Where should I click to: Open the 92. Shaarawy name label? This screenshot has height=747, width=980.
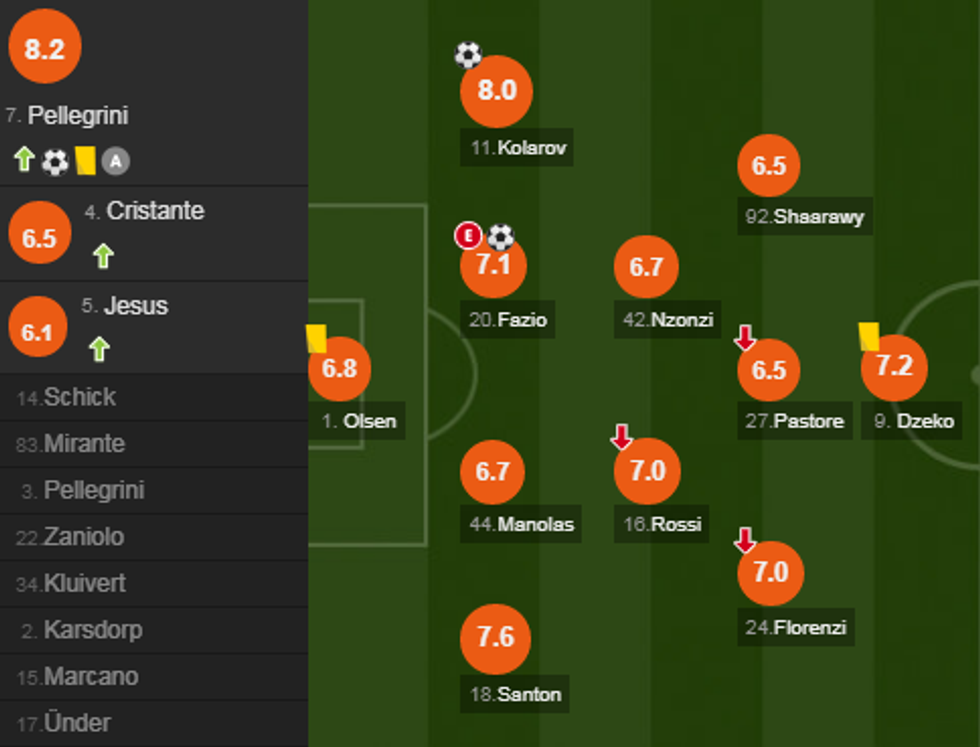click(x=804, y=216)
